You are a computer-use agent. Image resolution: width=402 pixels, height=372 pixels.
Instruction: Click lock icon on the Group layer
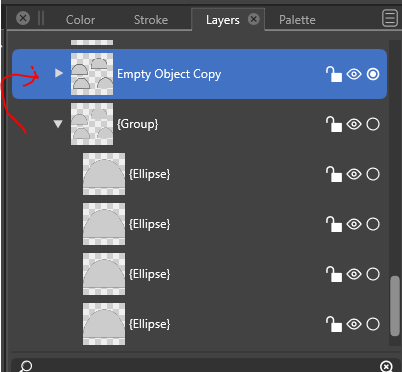(x=334, y=124)
